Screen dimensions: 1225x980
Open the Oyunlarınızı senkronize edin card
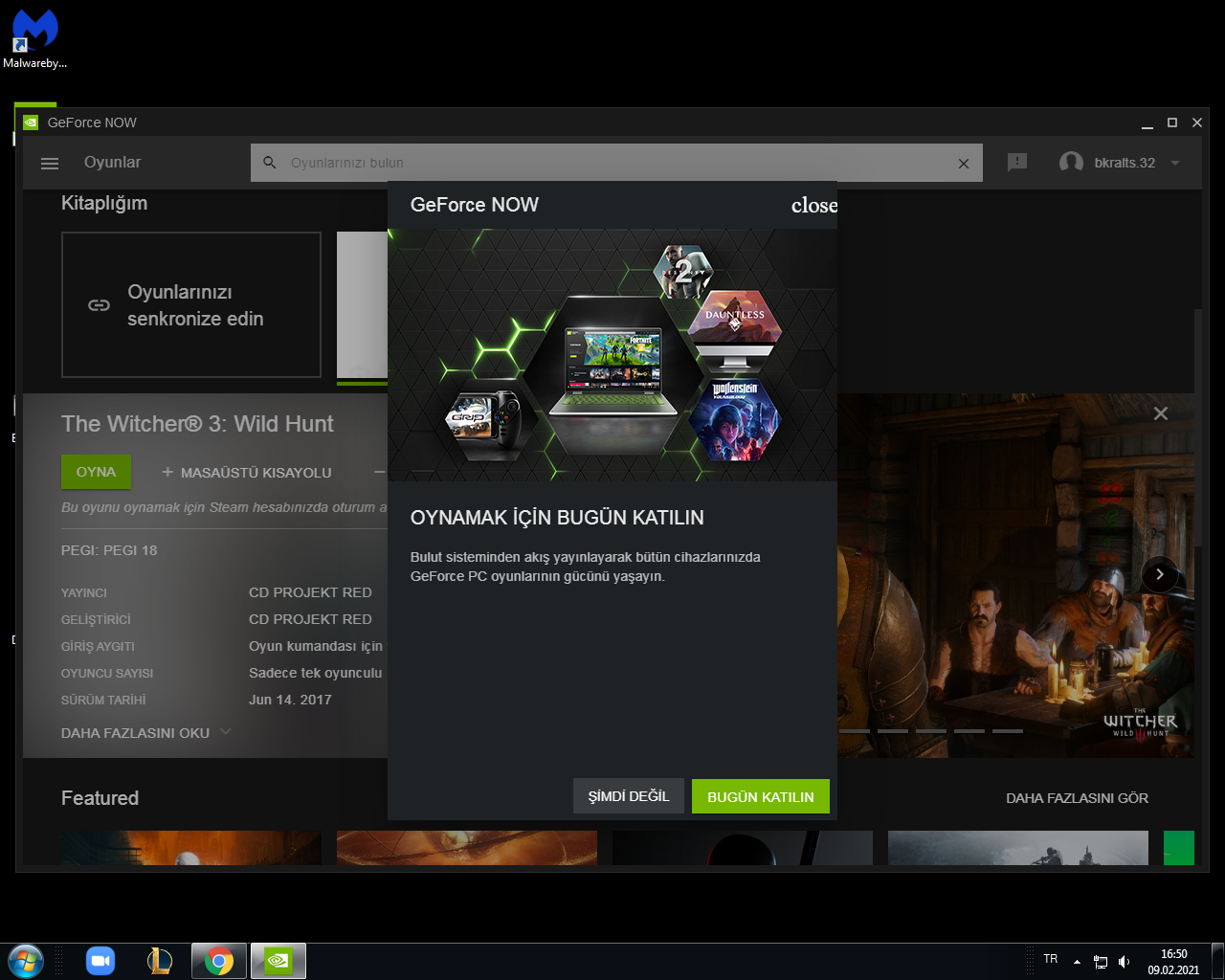click(191, 305)
